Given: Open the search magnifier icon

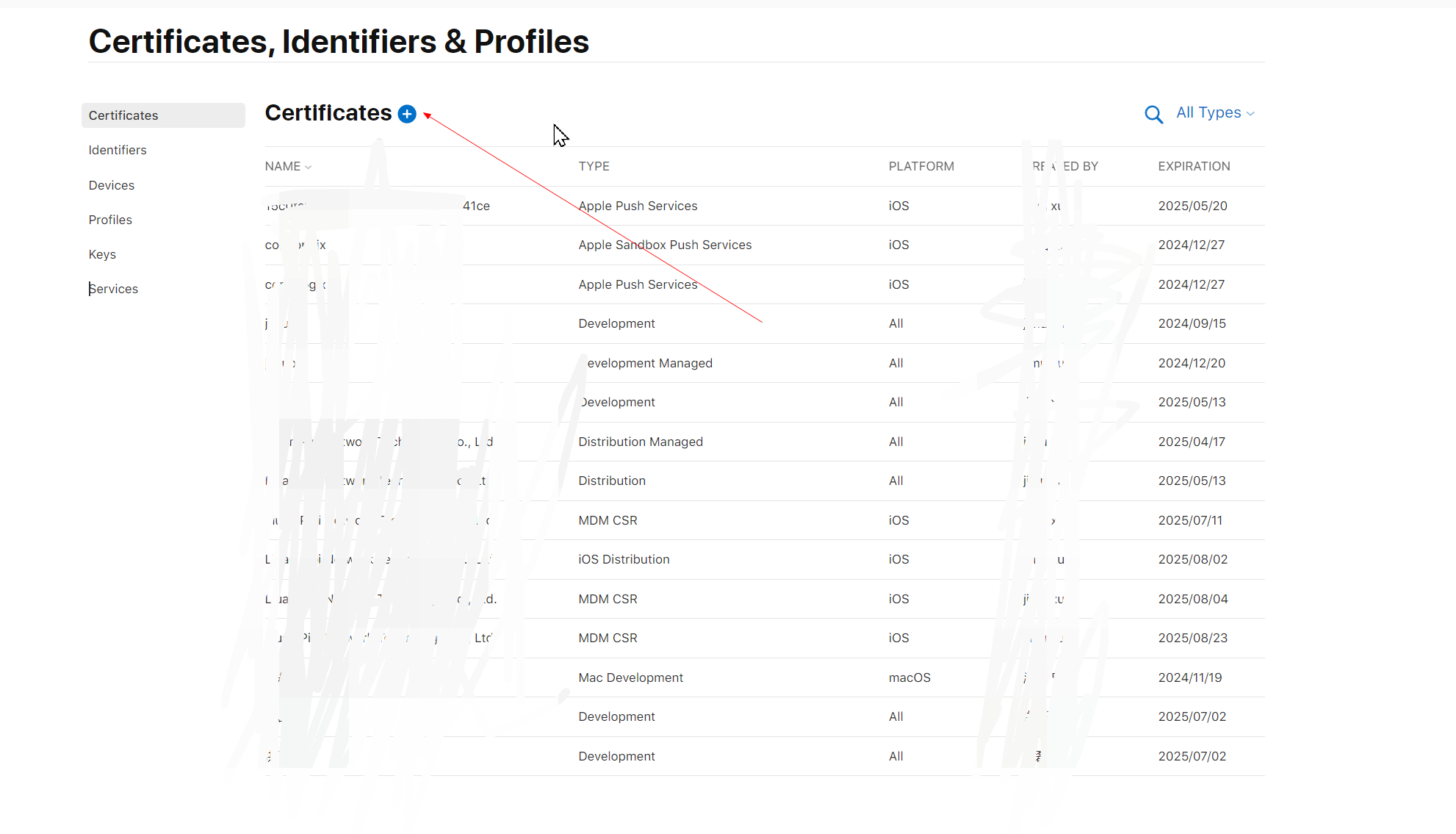Looking at the screenshot, I should [1153, 115].
